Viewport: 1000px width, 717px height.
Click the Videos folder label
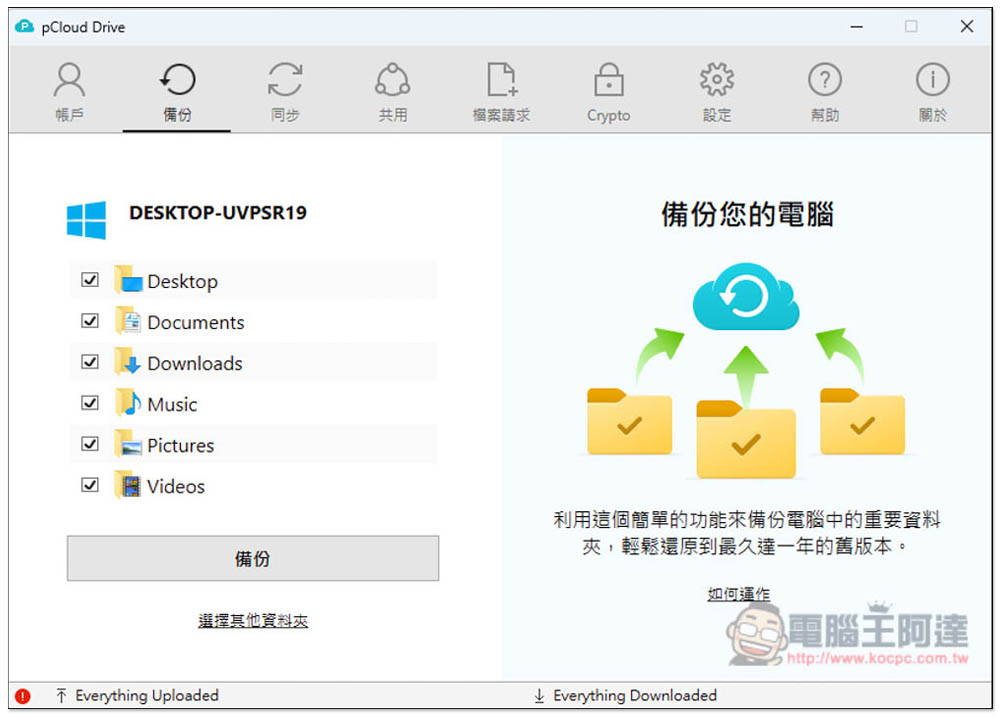[x=176, y=486]
